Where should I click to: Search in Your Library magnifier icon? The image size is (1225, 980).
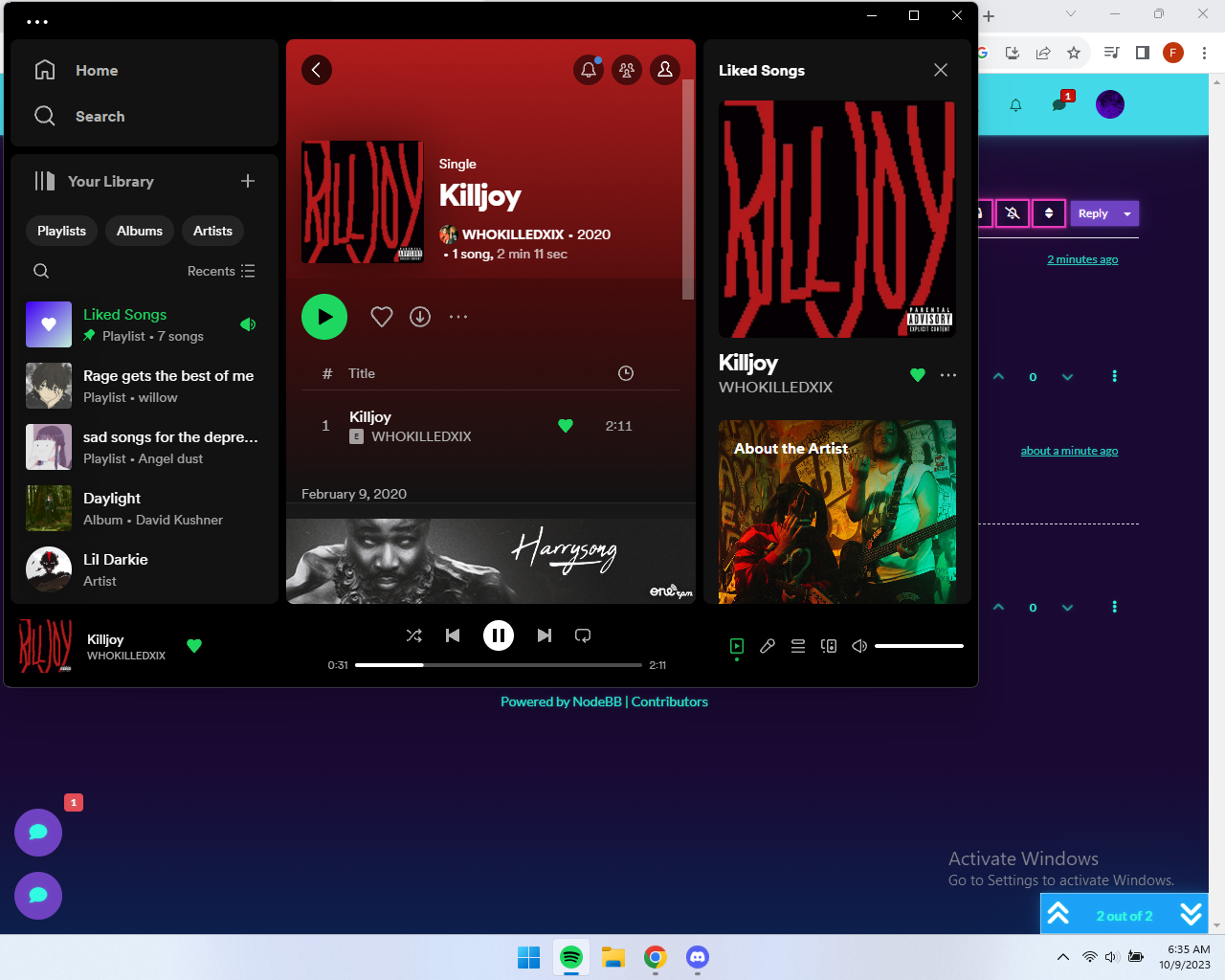[x=41, y=271]
